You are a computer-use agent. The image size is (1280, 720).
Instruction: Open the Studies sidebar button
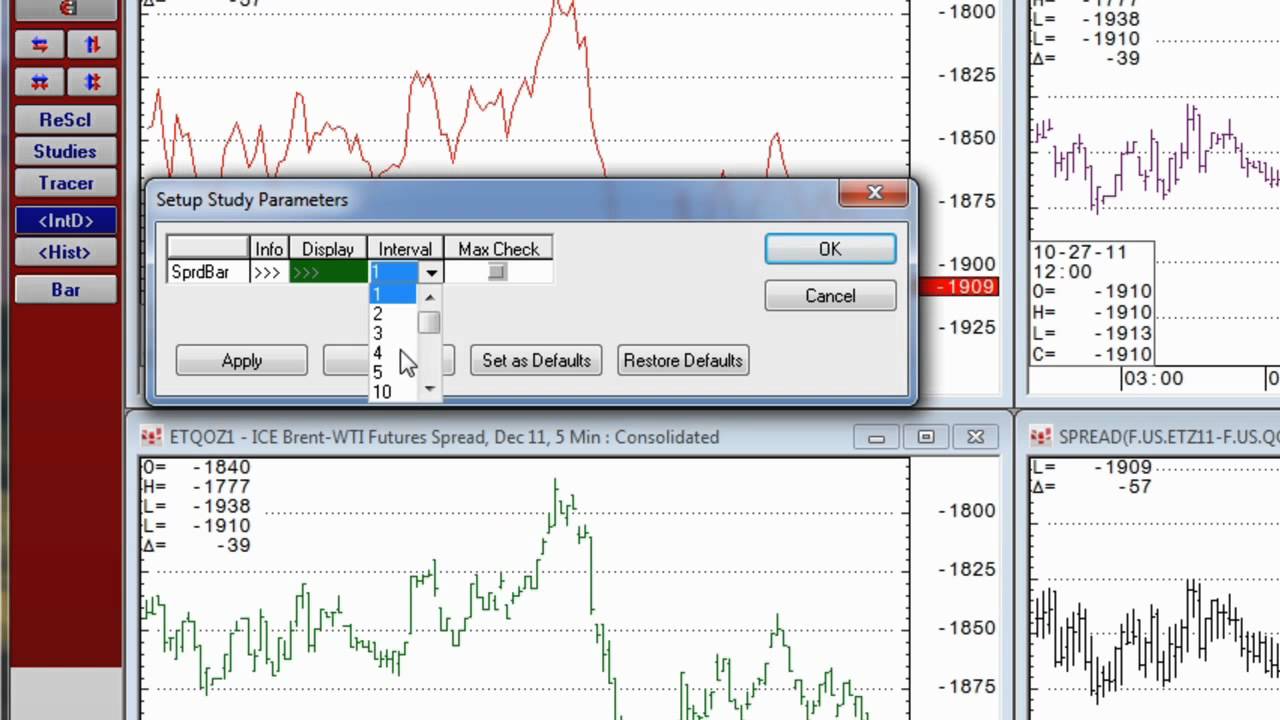click(66, 152)
